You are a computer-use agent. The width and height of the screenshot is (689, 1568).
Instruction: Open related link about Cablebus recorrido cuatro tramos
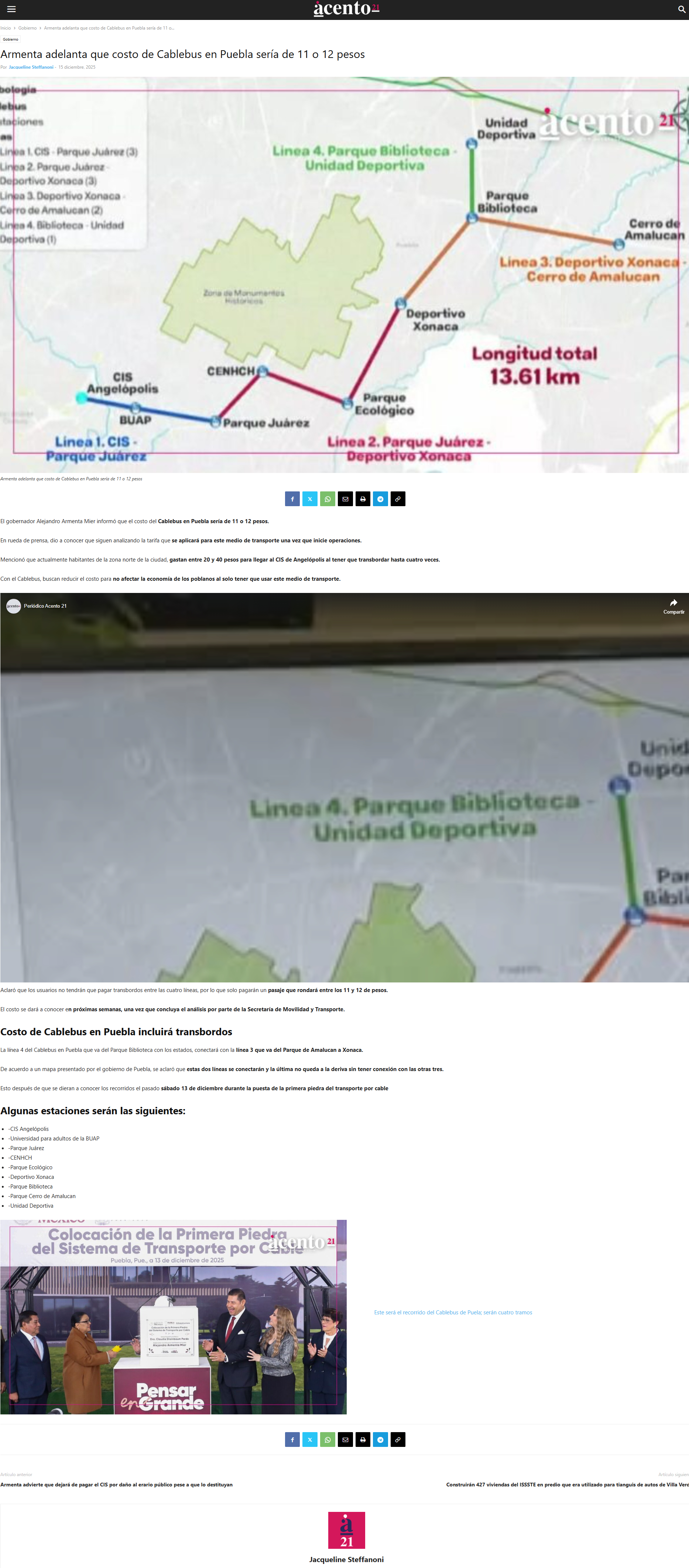coord(453,1313)
